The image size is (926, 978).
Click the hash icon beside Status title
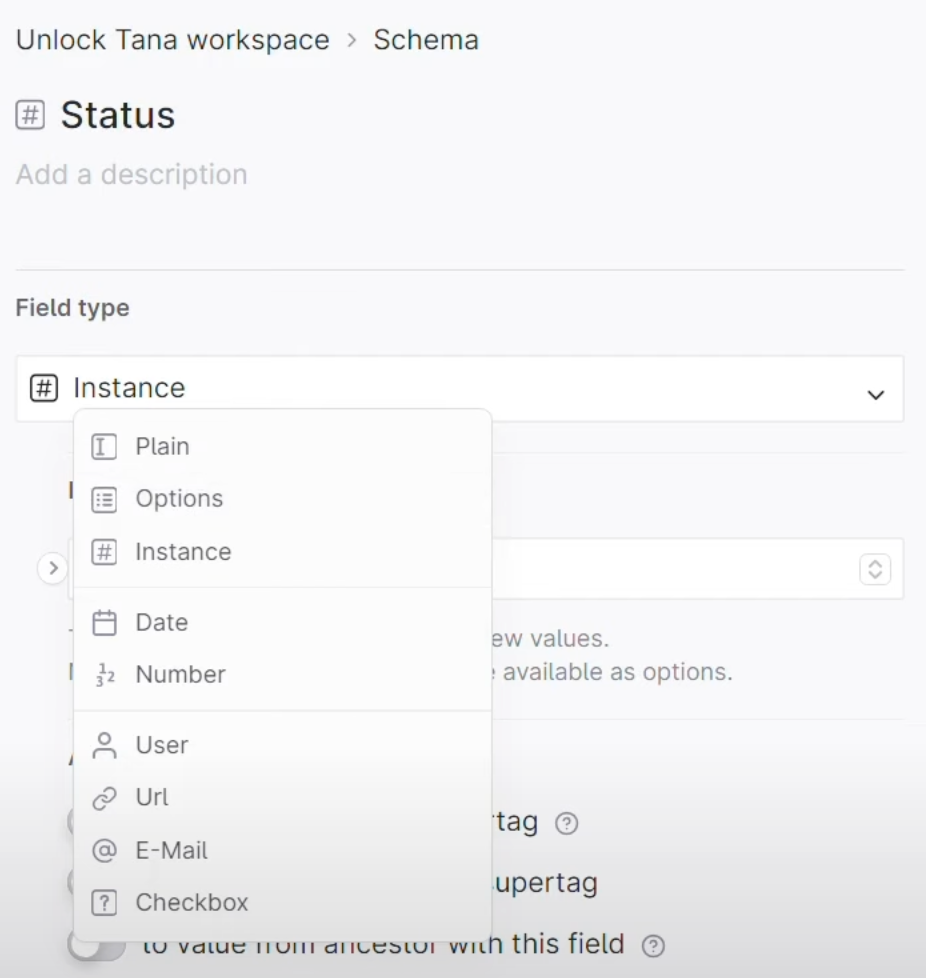31,116
